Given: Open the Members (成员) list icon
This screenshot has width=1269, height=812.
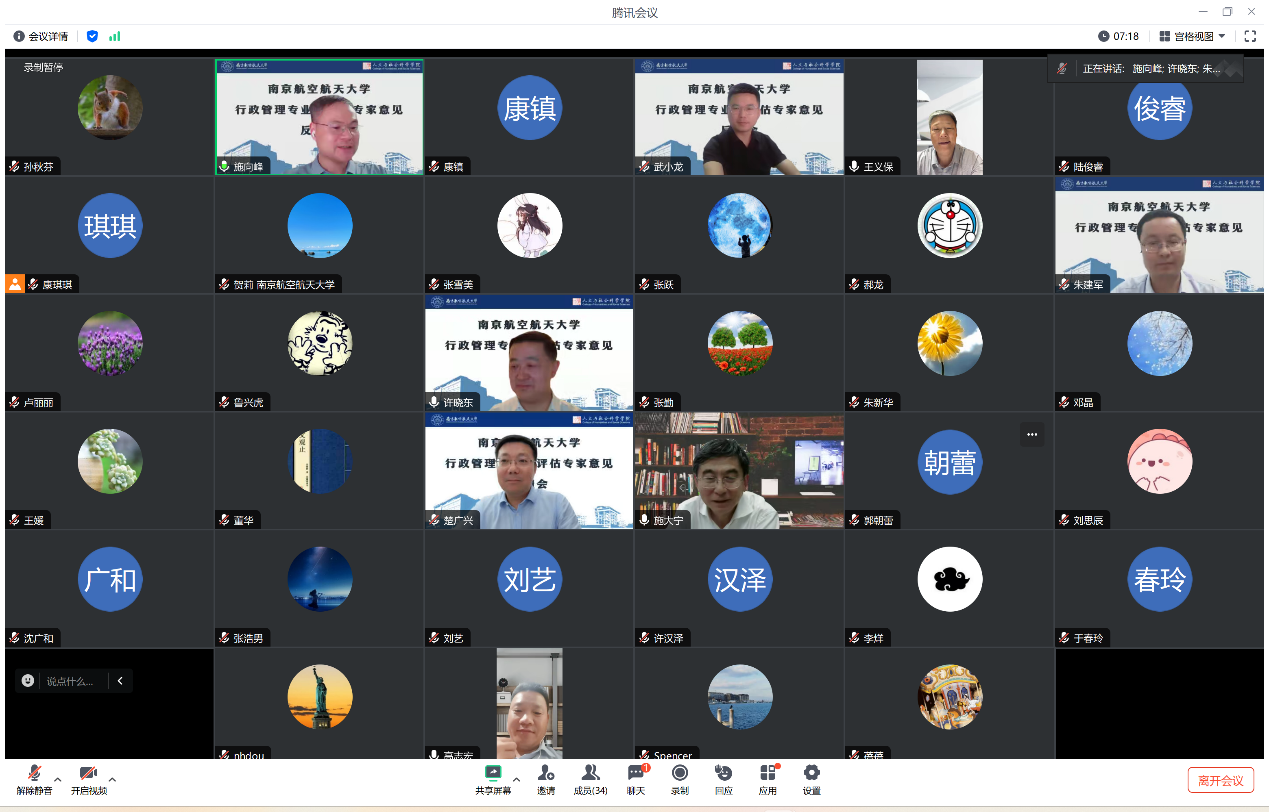Looking at the screenshot, I should (x=590, y=773).
